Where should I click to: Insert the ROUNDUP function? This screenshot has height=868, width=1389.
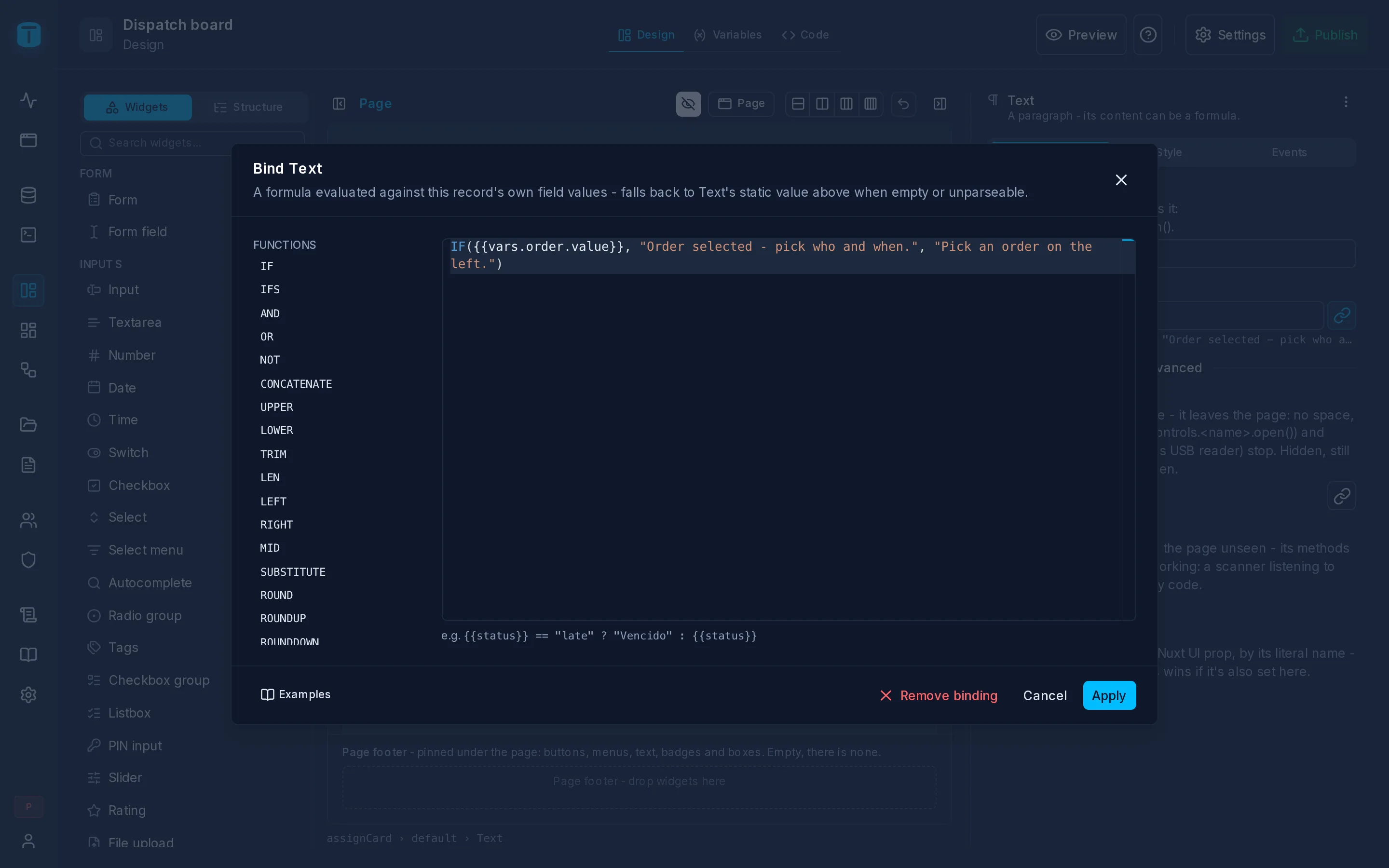(283, 618)
